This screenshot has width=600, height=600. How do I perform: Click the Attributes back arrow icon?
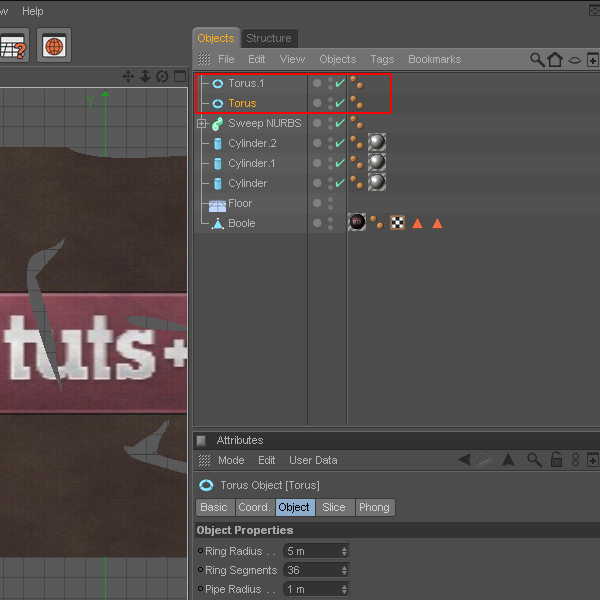point(465,460)
